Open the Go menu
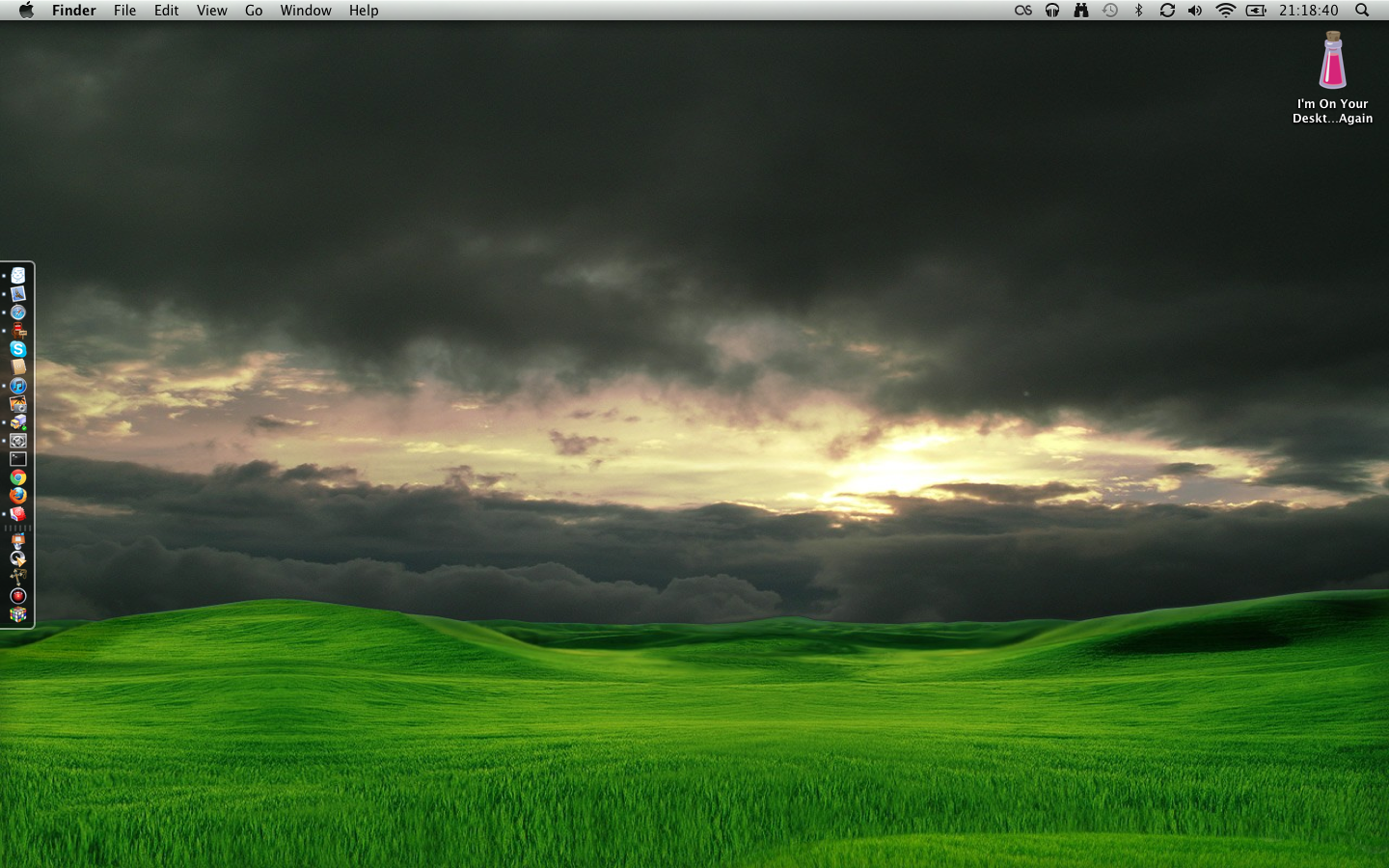Screen dimensions: 1389x868 point(254,11)
